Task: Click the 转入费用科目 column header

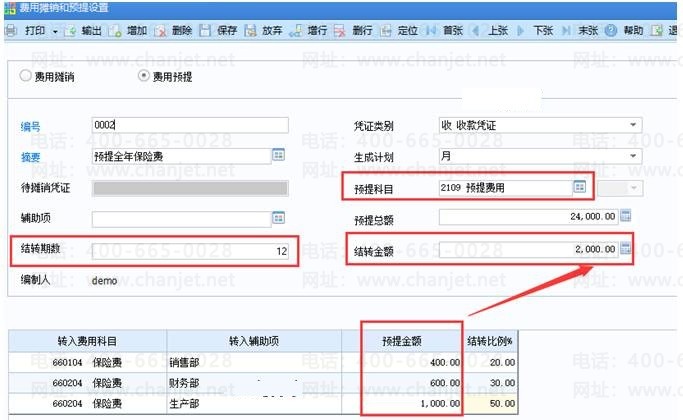Action: (88, 341)
